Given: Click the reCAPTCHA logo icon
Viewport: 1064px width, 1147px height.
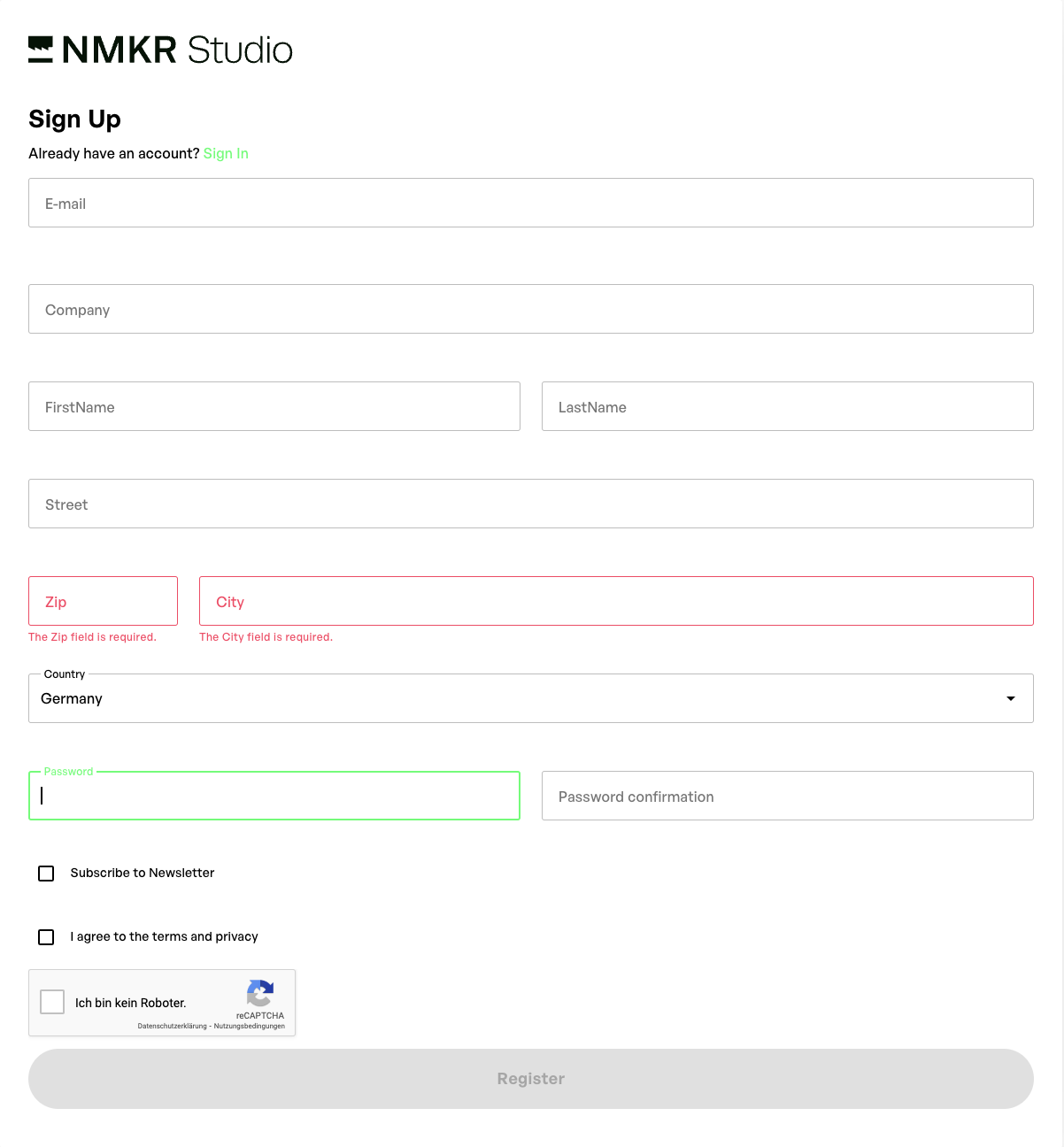Looking at the screenshot, I should coord(259,993).
